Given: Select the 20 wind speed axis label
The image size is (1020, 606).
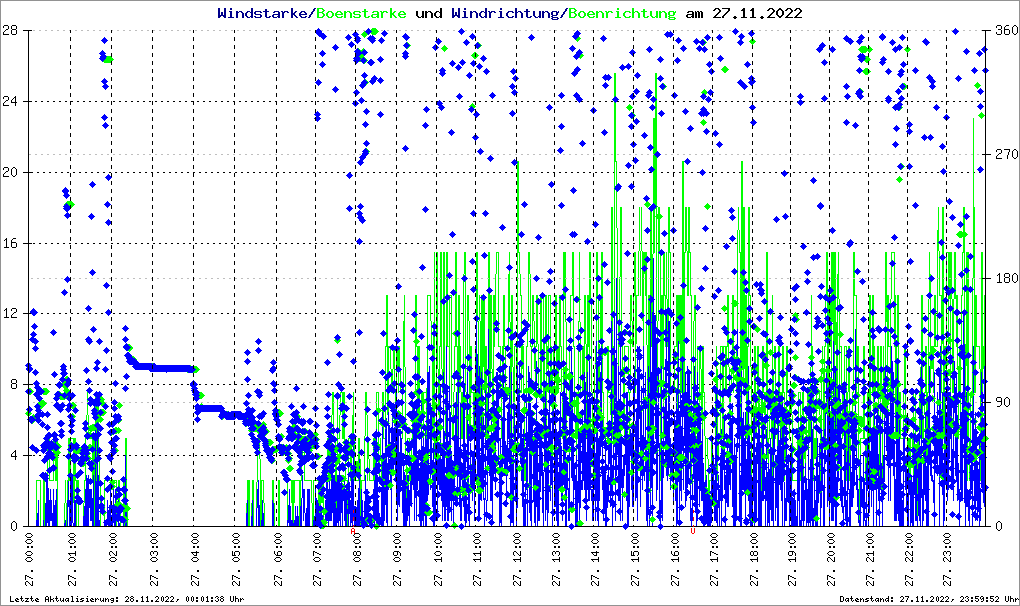Looking at the screenshot, I should pos(9,172).
